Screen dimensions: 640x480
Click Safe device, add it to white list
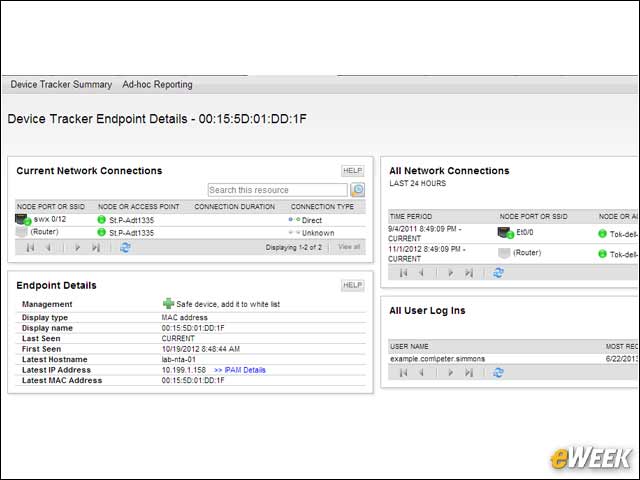tap(228, 304)
